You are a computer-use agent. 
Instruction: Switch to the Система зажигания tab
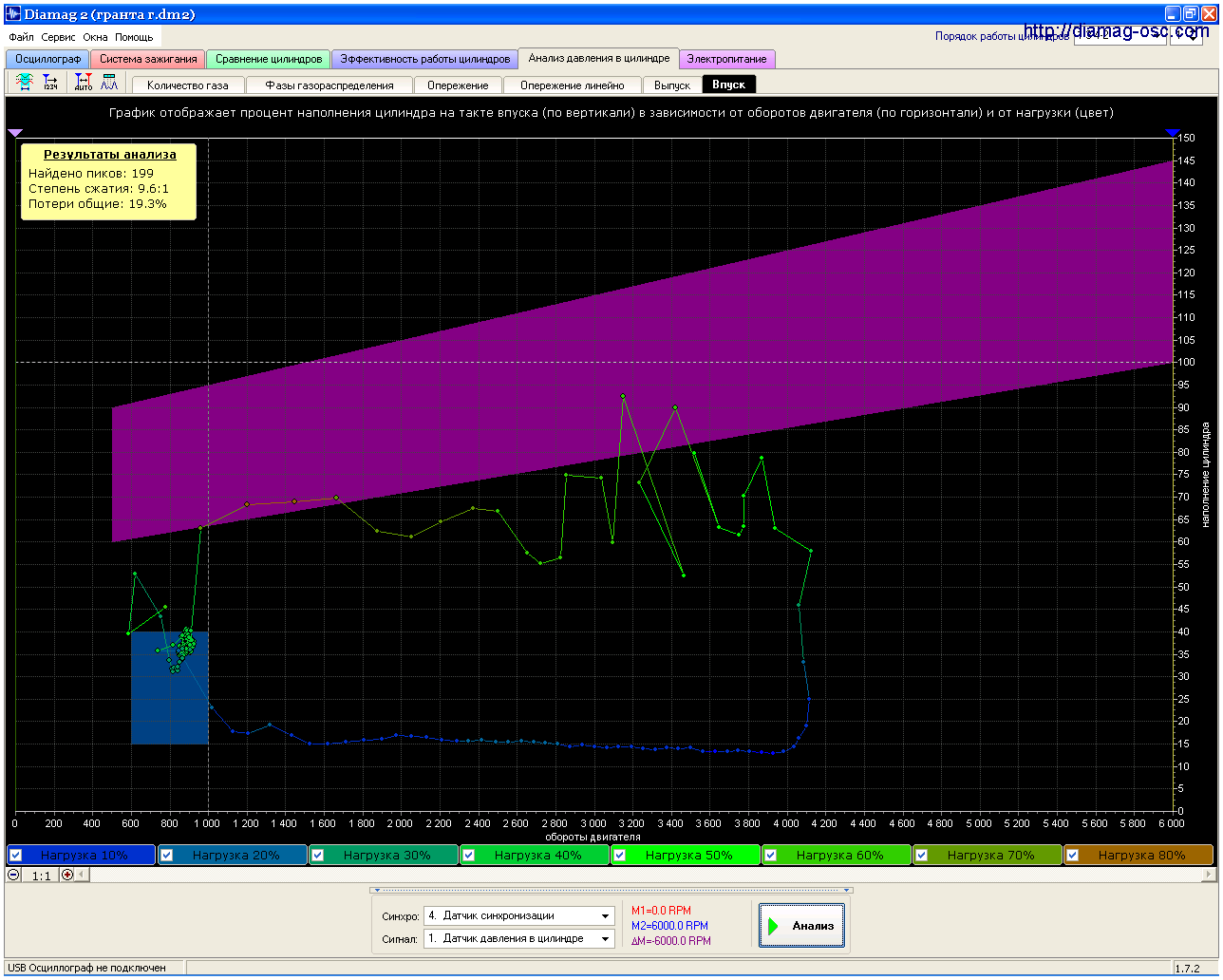tap(148, 59)
